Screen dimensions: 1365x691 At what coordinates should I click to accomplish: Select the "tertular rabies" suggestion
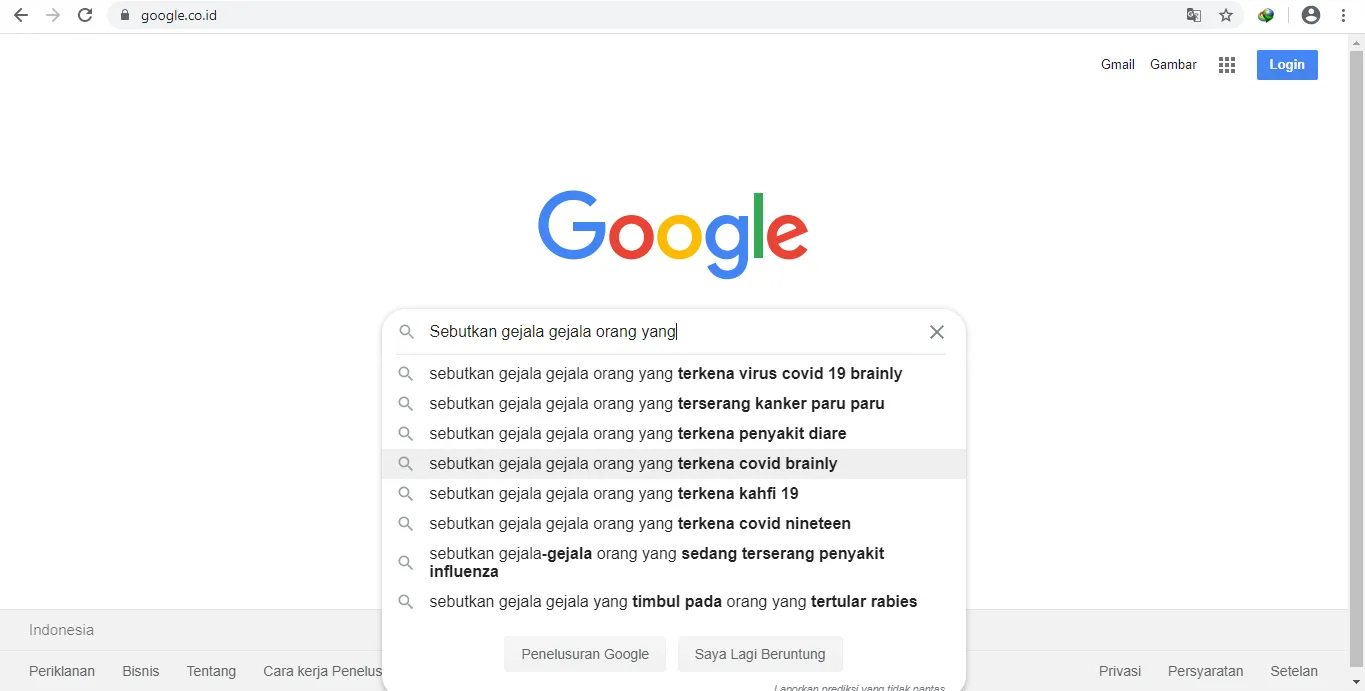672,602
